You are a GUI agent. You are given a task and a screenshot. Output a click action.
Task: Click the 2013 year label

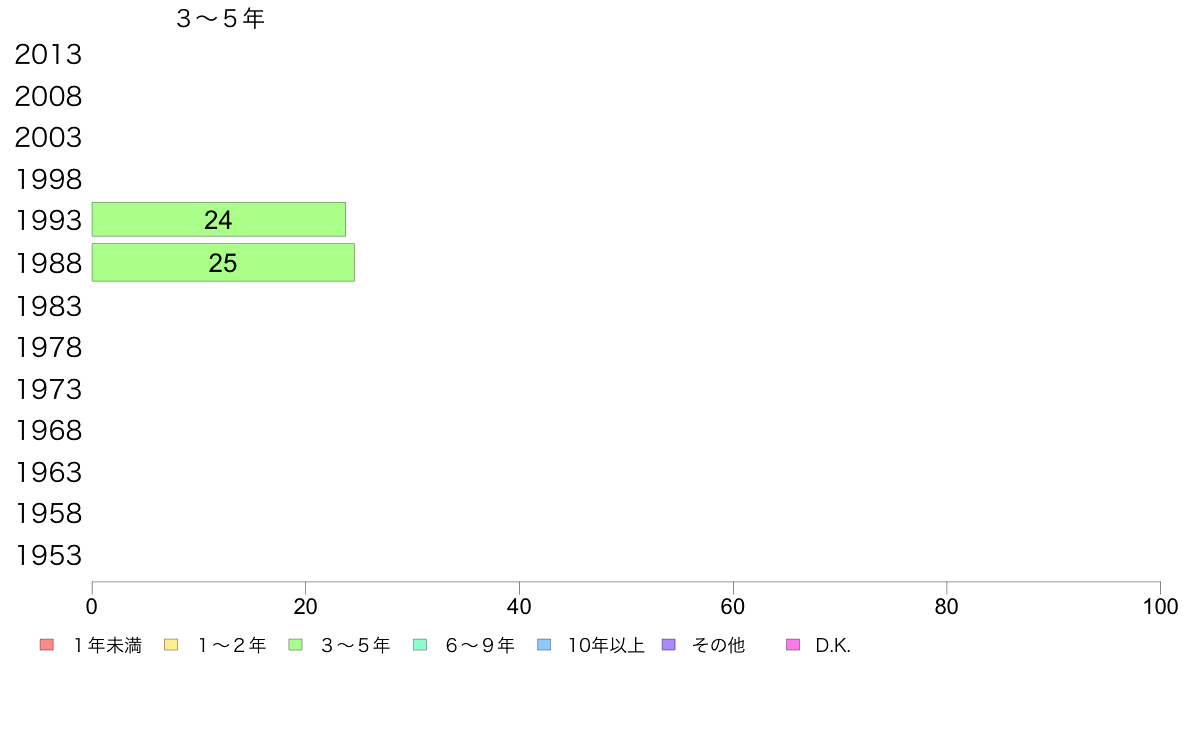(x=48, y=55)
